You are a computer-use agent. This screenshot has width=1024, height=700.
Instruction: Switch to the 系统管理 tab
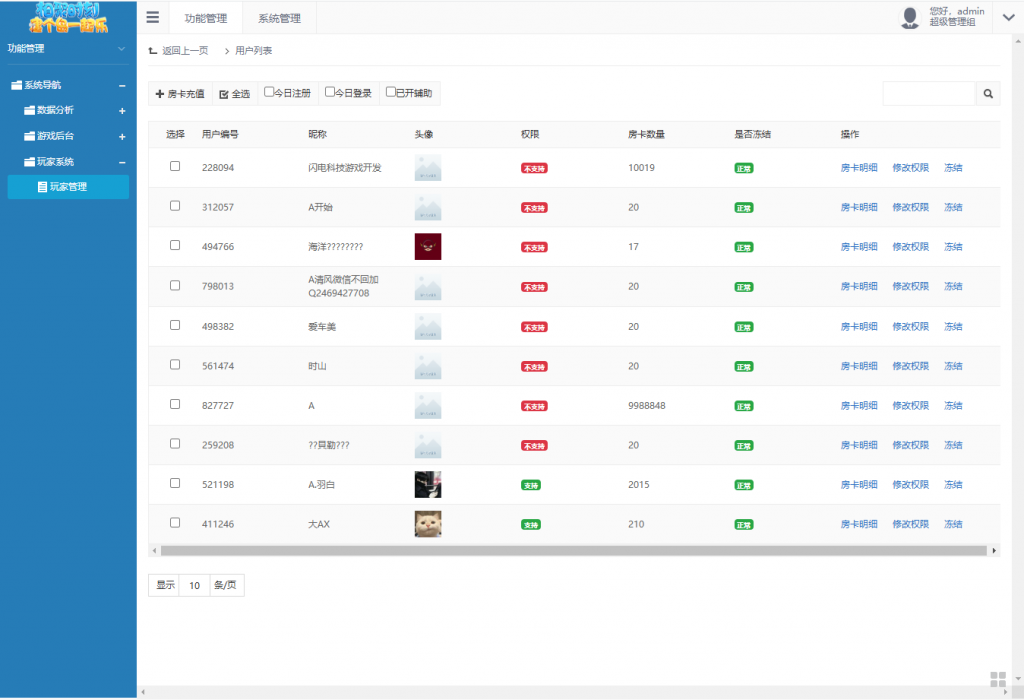click(x=277, y=17)
